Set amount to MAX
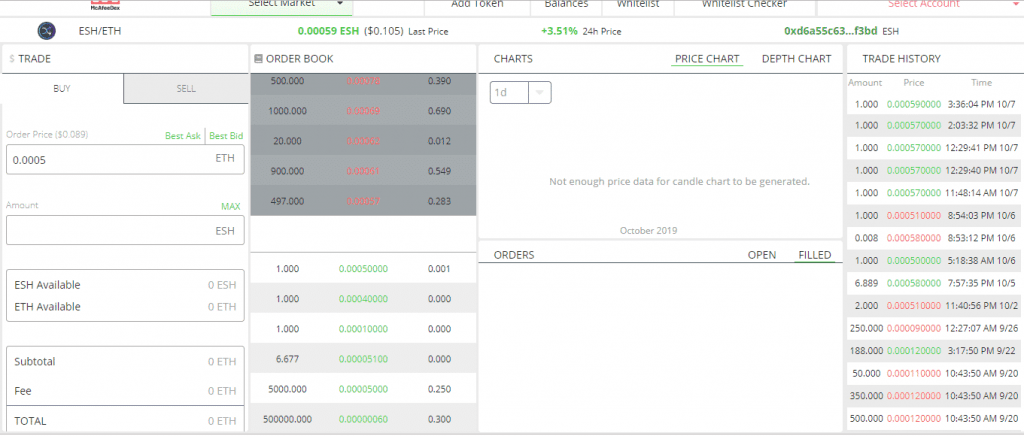Screen dimensions: 1024x436 (231, 206)
